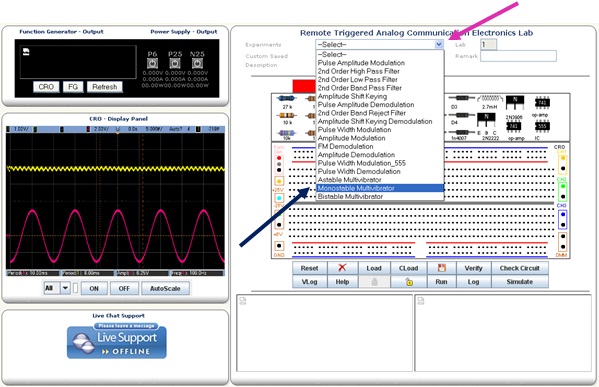The image size is (599, 387).
Task: Toggle the P25 power supply button
Action: 175,63
